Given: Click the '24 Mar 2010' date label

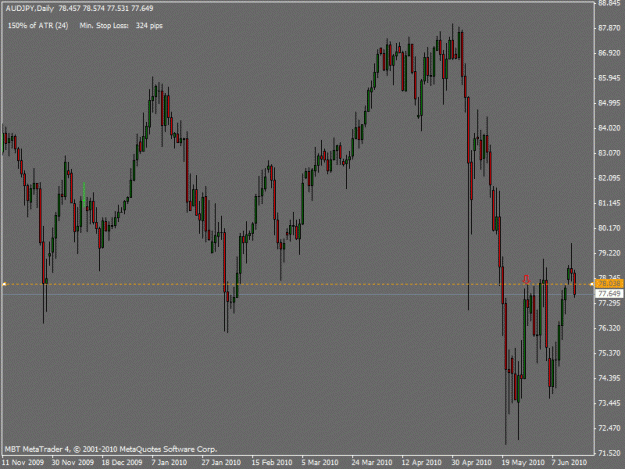Looking at the screenshot, I should (x=372, y=463).
